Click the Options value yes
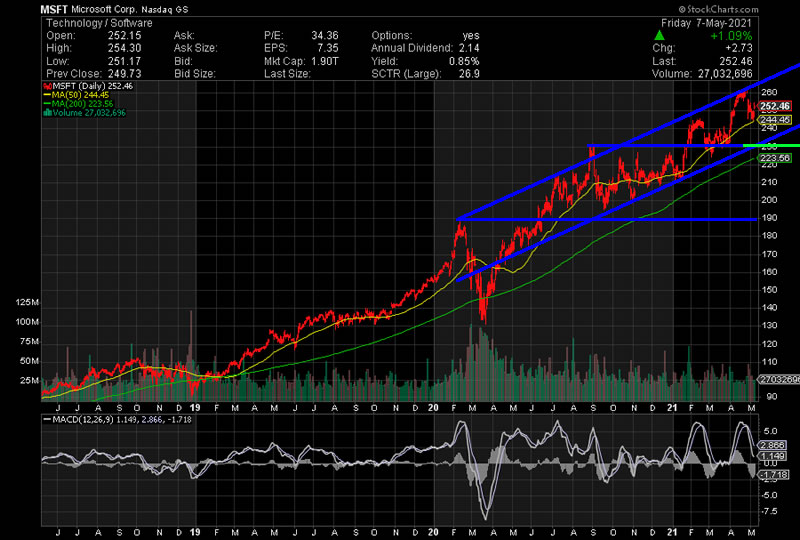 (x=471, y=36)
